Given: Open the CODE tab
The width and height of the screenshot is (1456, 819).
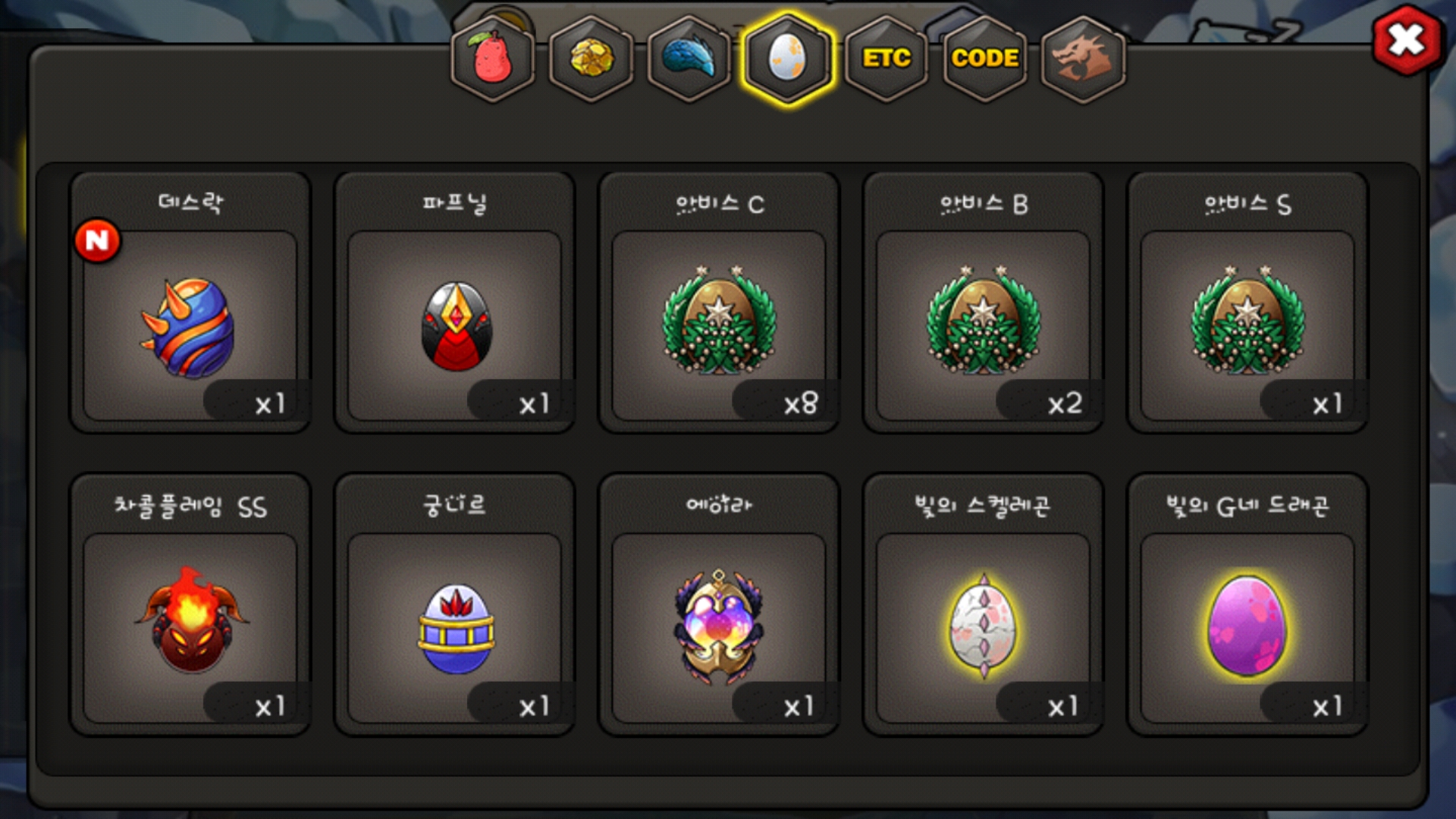Looking at the screenshot, I should (985, 59).
